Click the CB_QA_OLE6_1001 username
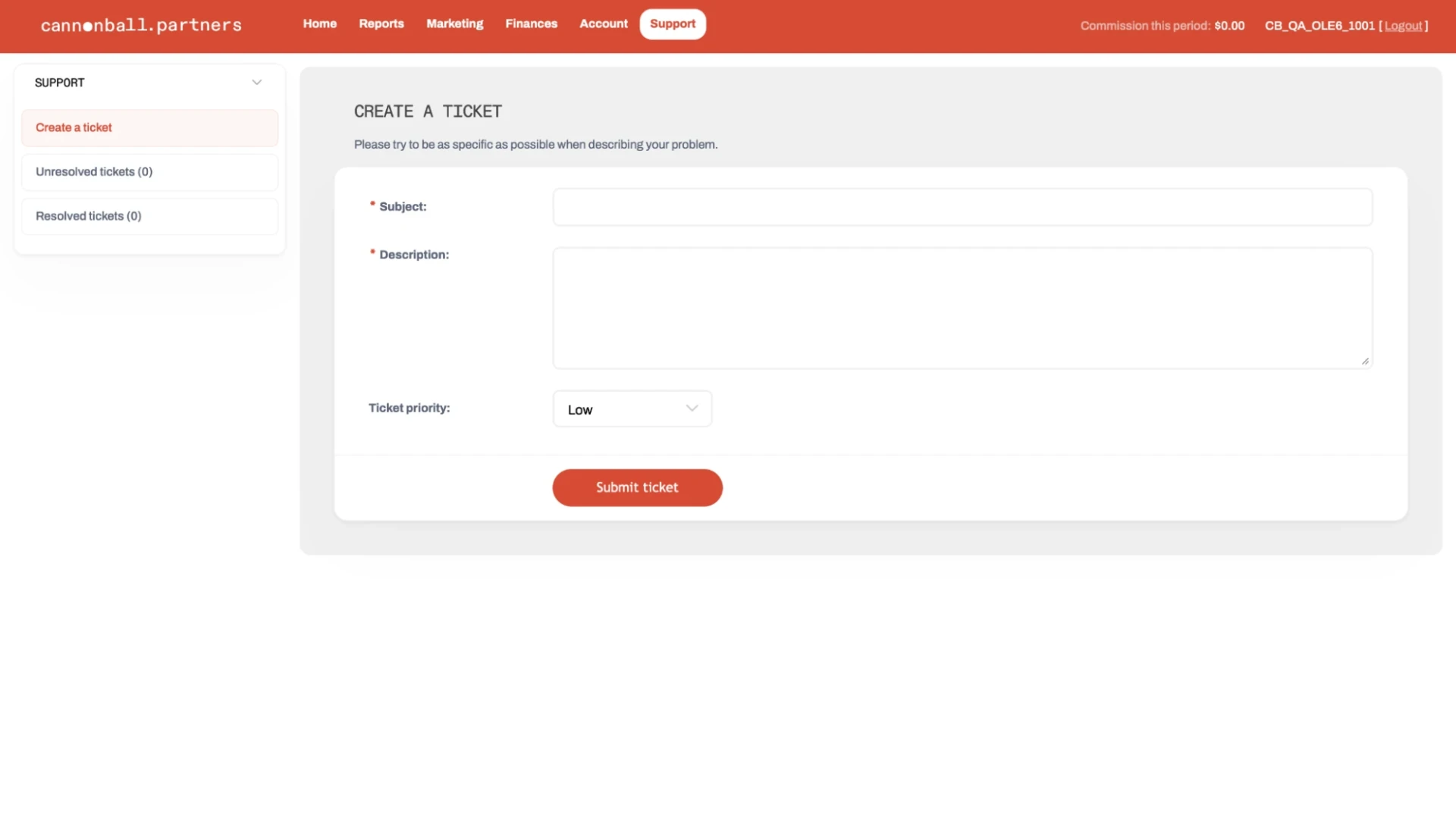 (1319, 26)
